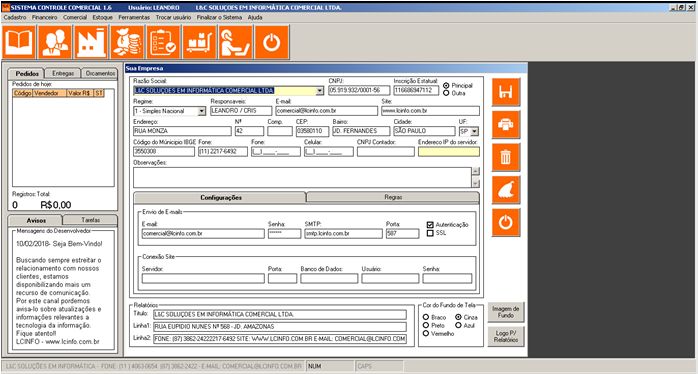
Task: Click the Responsáveis field
Action: click(241, 111)
